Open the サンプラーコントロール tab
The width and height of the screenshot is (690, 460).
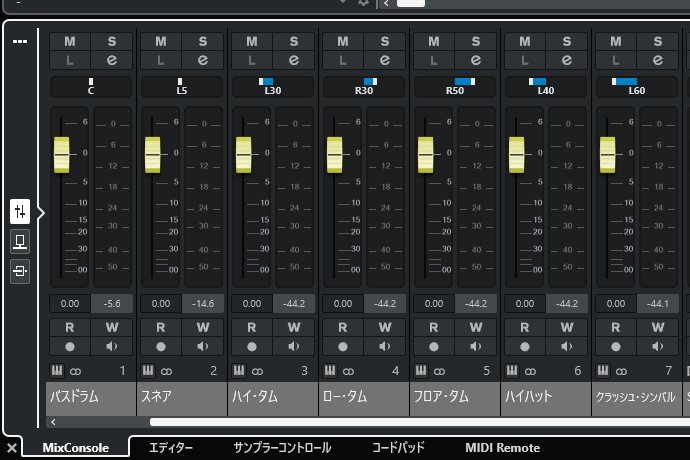tap(282, 448)
